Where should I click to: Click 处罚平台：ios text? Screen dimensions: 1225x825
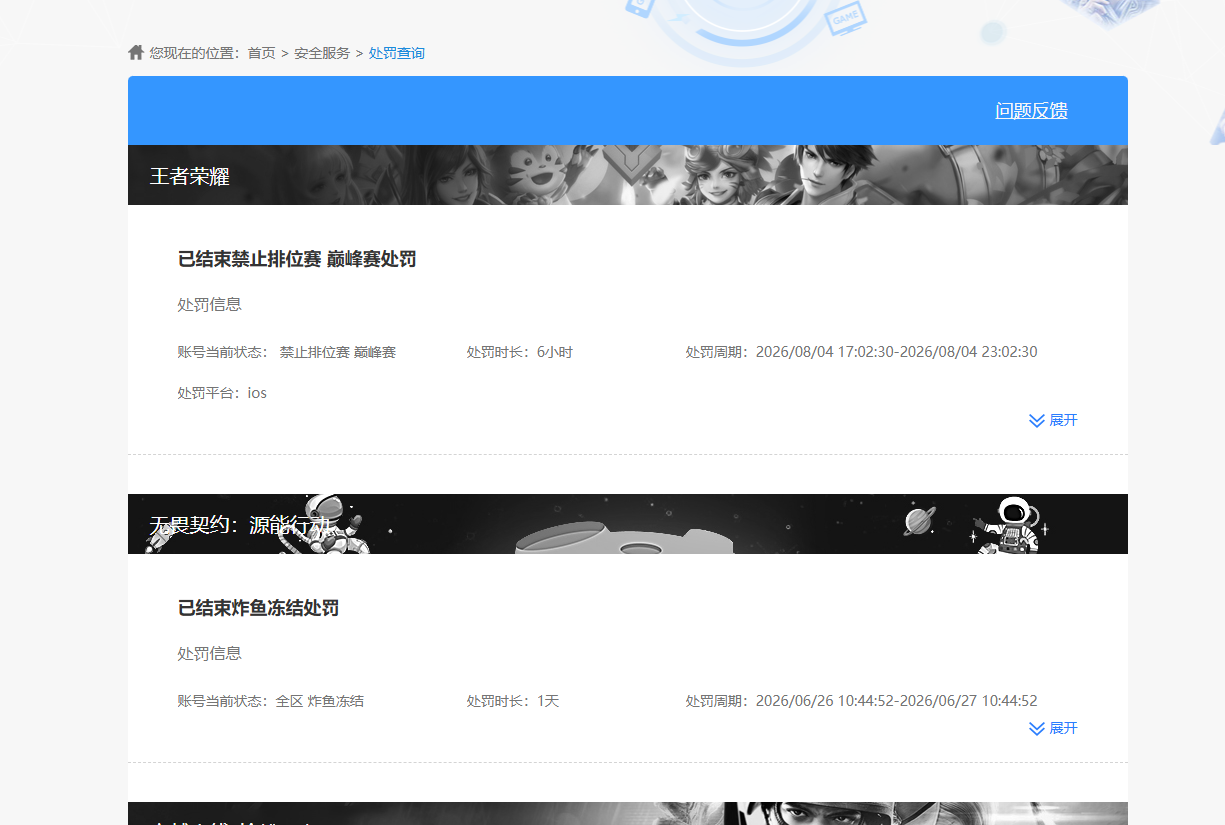222,393
